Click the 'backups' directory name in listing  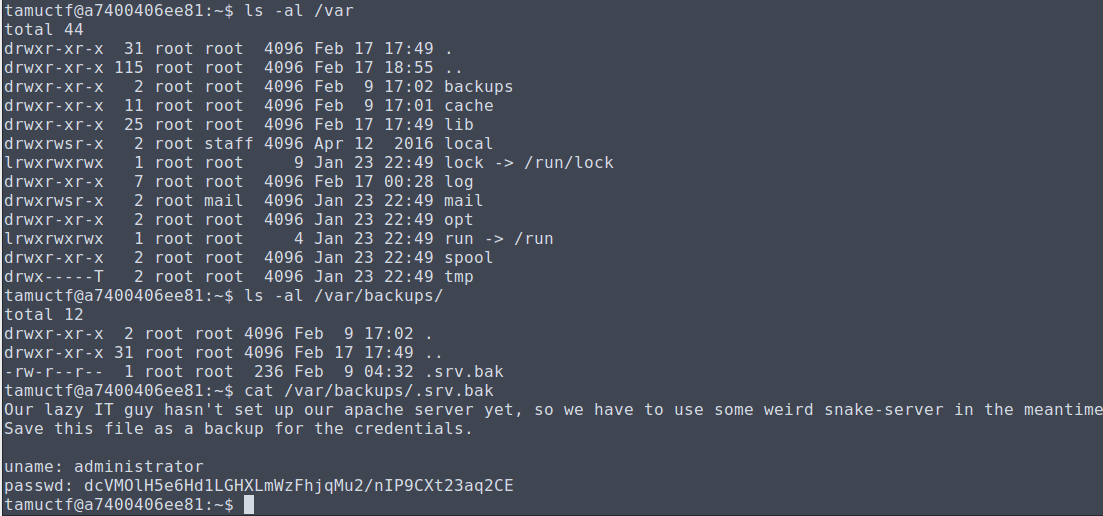(x=478, y=86)
